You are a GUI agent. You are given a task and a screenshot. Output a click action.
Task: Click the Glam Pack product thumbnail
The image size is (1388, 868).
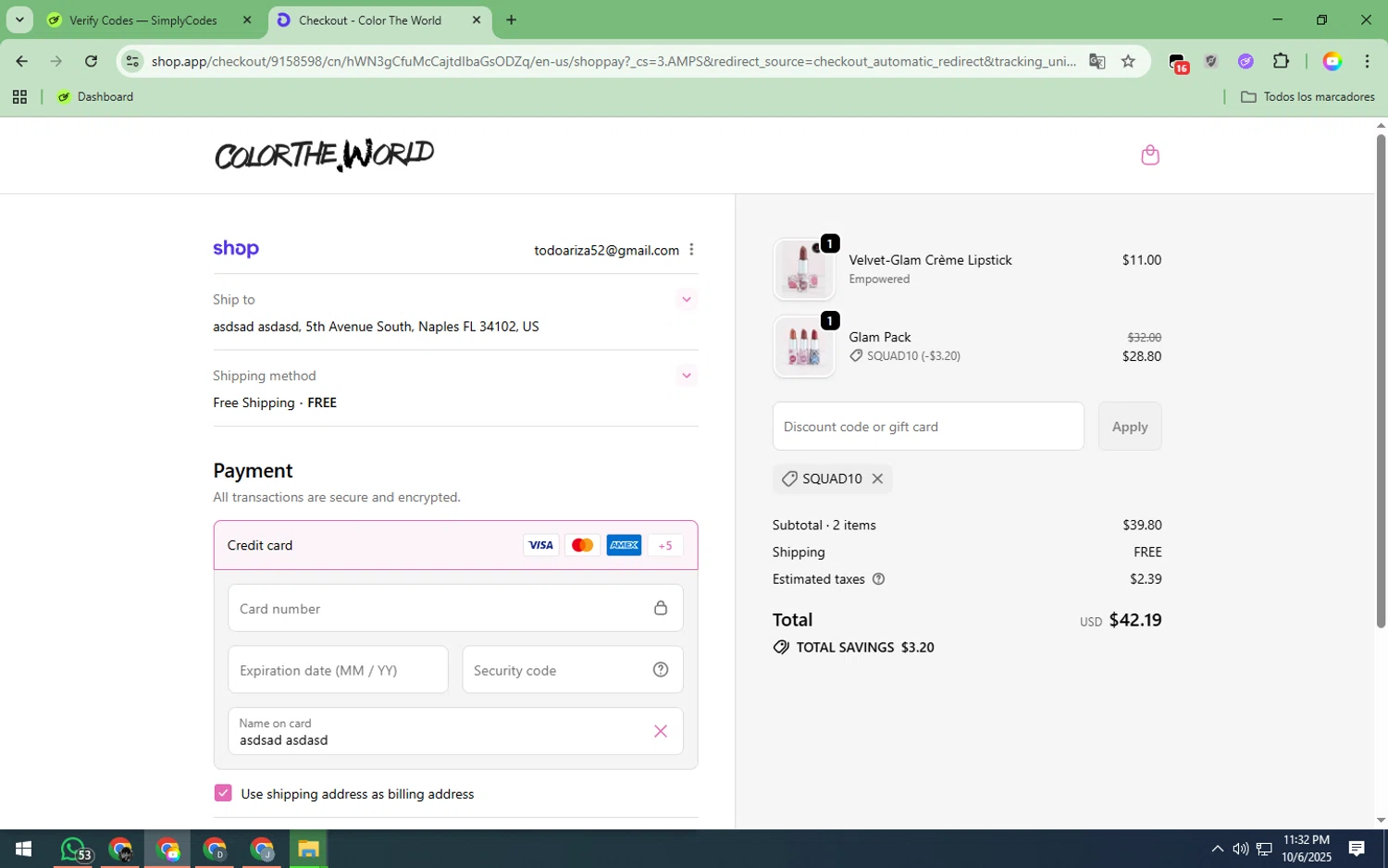pos(804,347)
